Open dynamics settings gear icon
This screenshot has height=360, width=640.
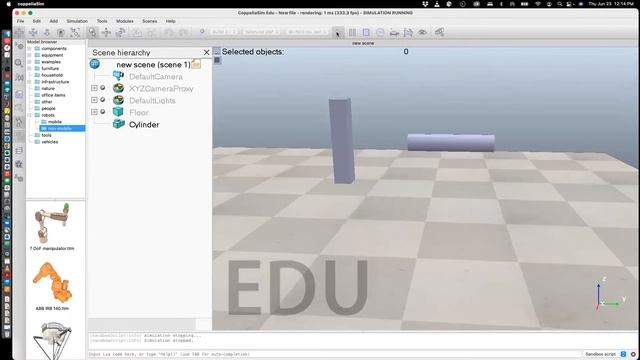tap(202, 31)
